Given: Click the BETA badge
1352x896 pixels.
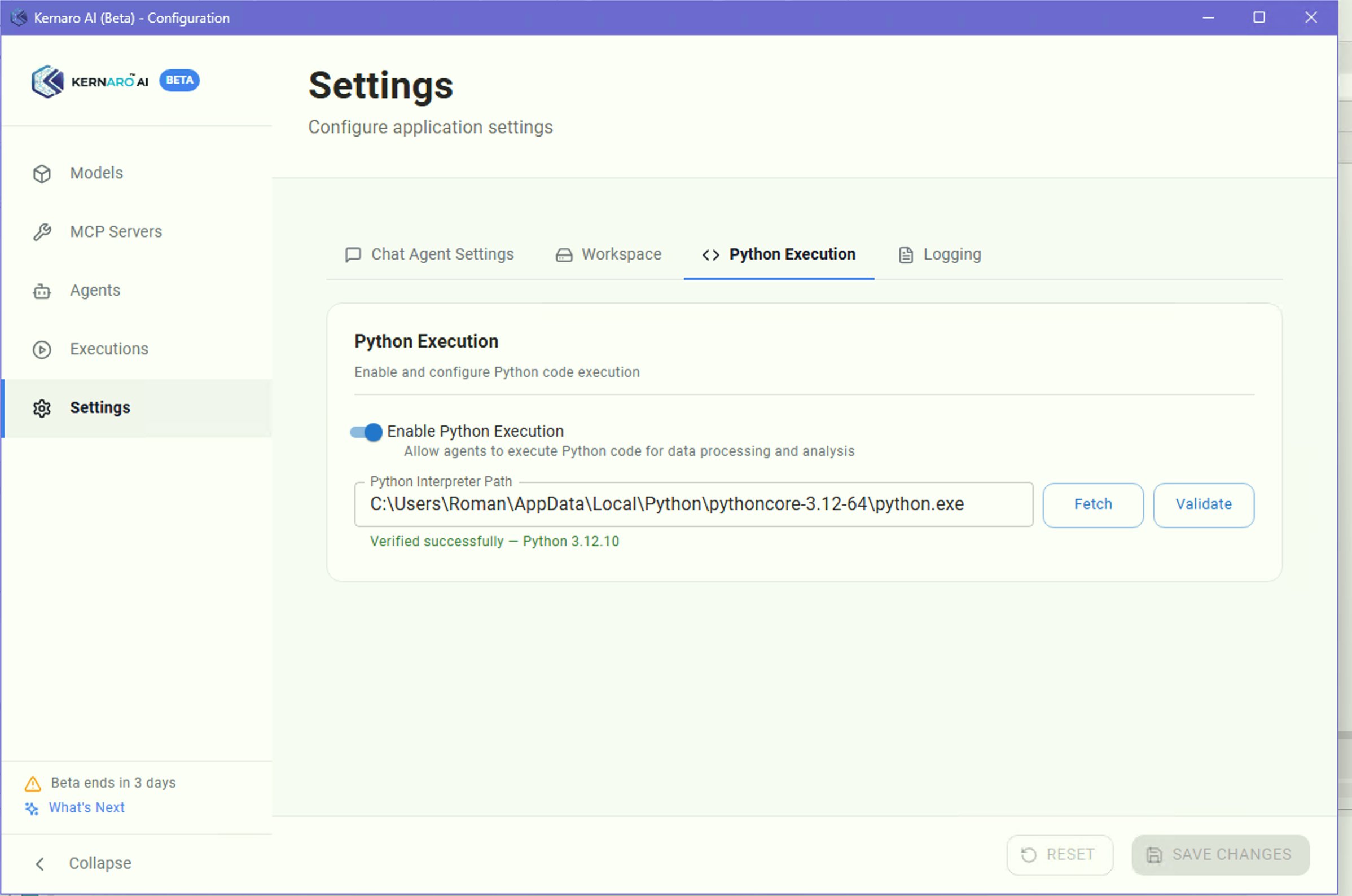Looking at the screenshot, I should (x=179, y=80).
